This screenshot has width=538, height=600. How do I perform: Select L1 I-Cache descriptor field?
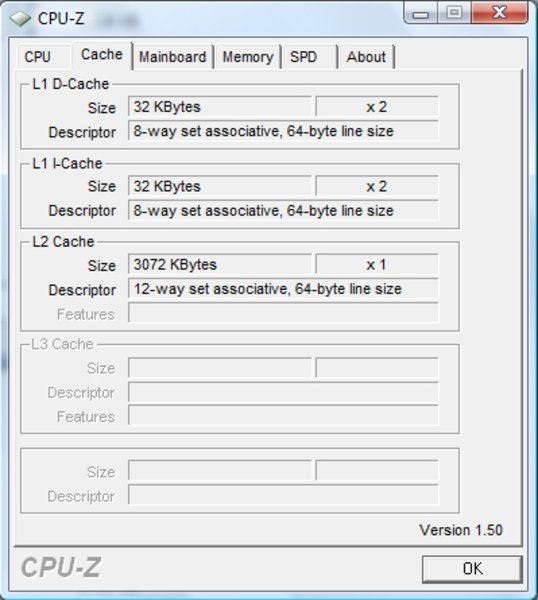coord(283,210)
